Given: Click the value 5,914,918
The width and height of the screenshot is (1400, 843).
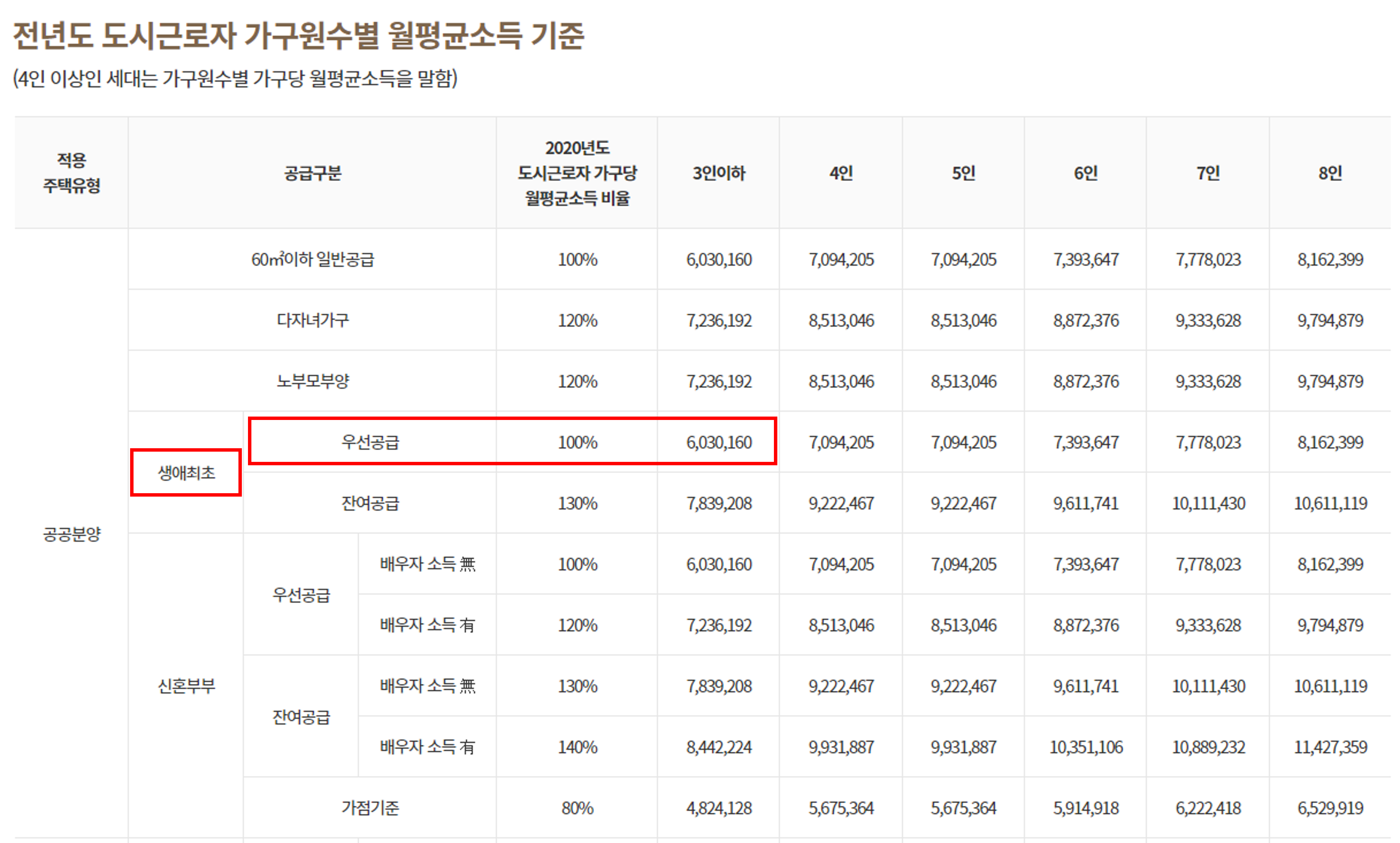Looking at the screenshot, I should [x=1085, y=808].
